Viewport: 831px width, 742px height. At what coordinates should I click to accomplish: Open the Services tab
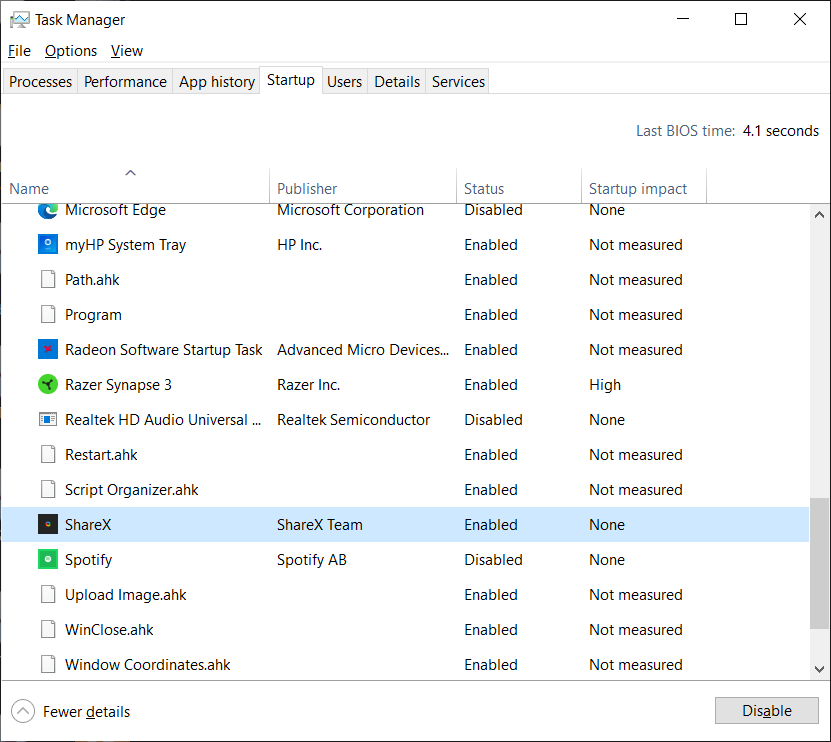(x=458, y=82)
